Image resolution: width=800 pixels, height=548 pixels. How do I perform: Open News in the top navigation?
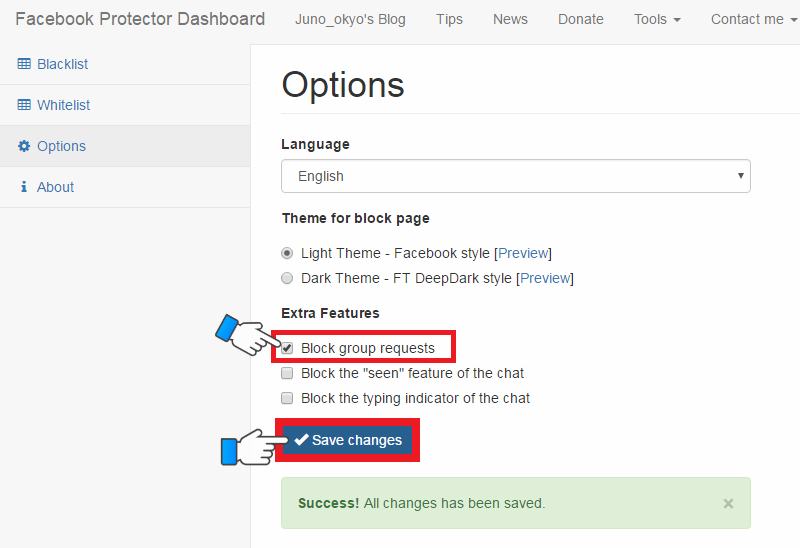tap(510, 19)
